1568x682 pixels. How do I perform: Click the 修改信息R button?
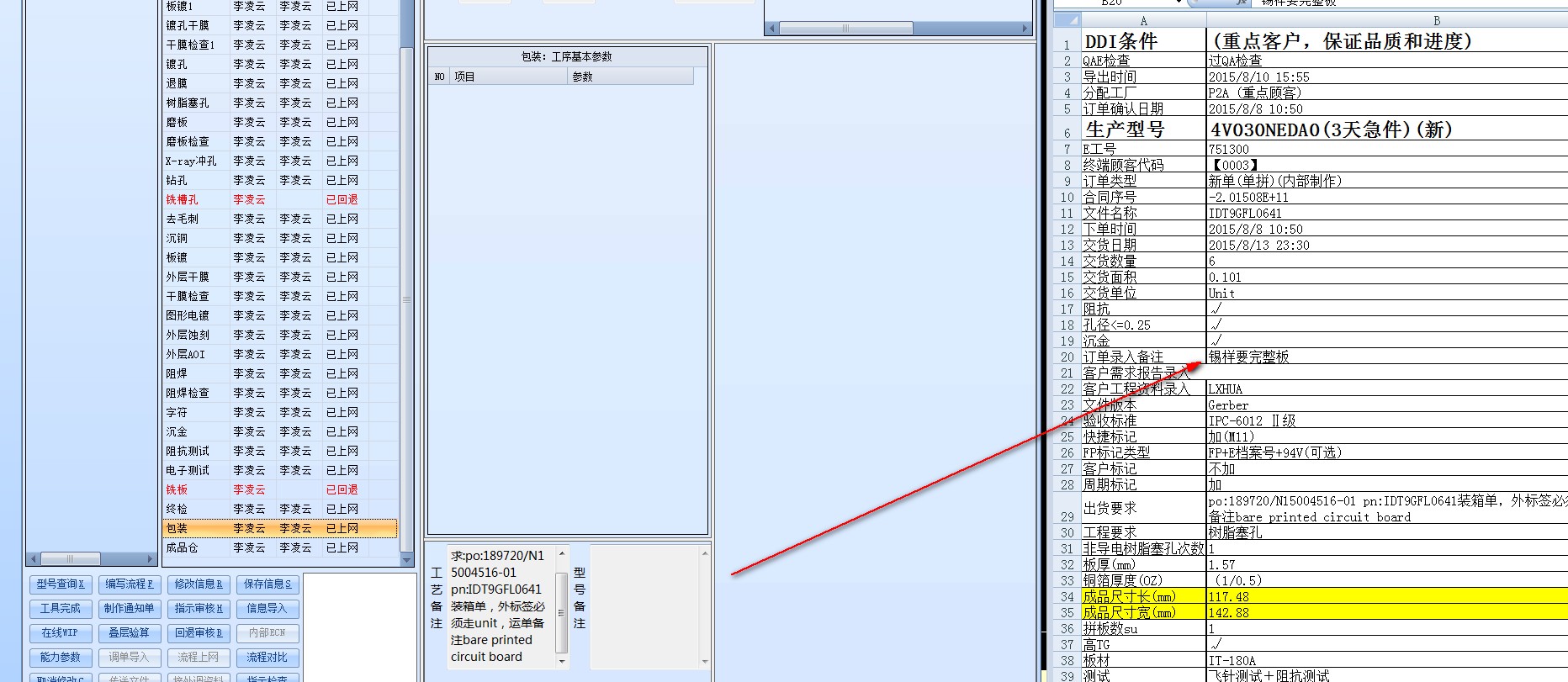198,584
